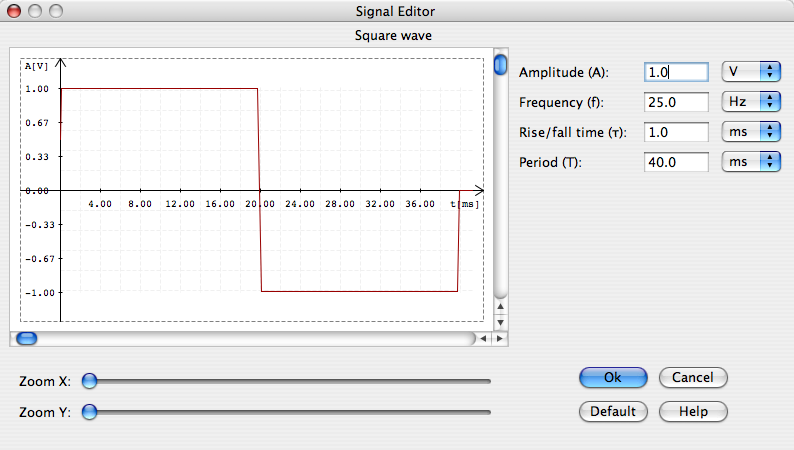Click the horizontal scrollbar's left arrow

point(484,339)
